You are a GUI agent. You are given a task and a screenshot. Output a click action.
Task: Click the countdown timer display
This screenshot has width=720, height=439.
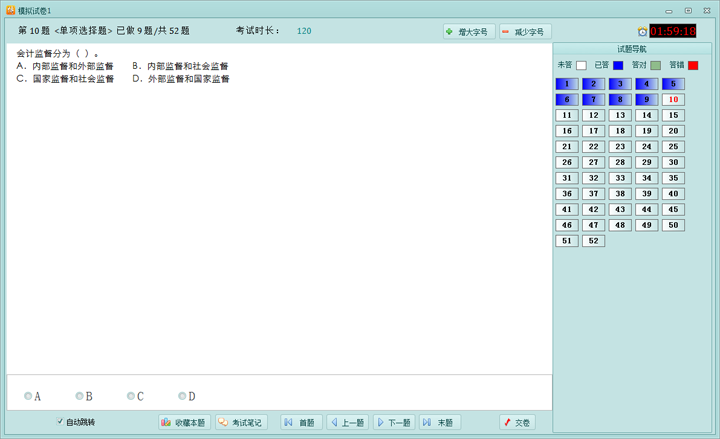(673, 32)
